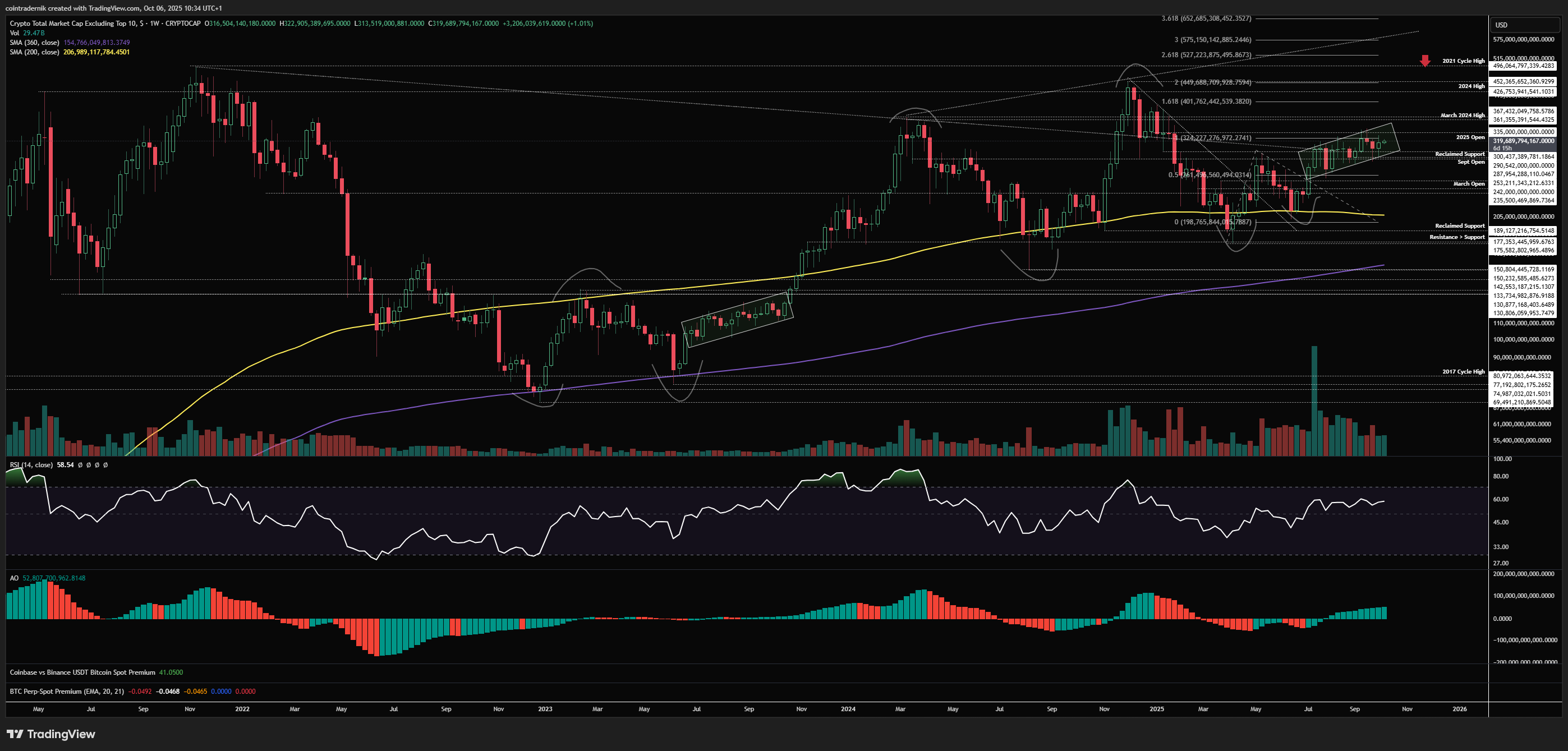The height and width of the screenshot is (751, 1568).
Task: Click the AO indicator legend label
Action: click(14, 578)
